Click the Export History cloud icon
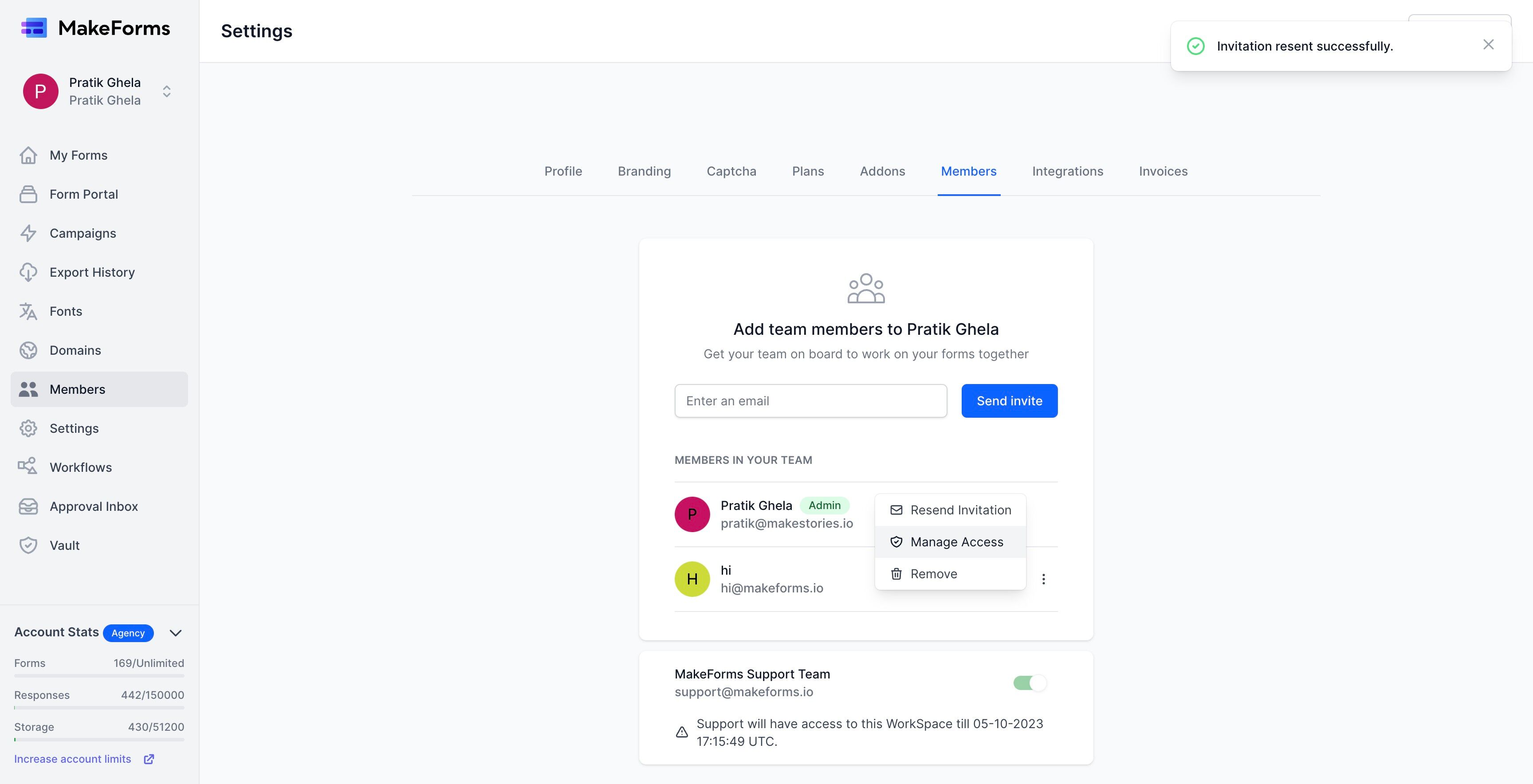 tap(28, 272)
